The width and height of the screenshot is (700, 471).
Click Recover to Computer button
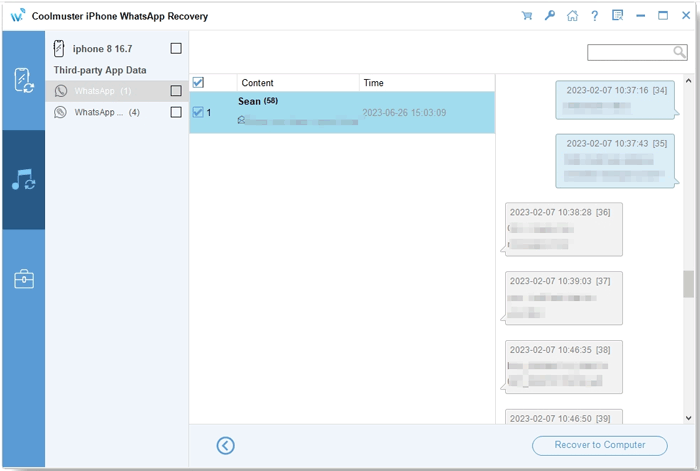[x=600, y=445]
